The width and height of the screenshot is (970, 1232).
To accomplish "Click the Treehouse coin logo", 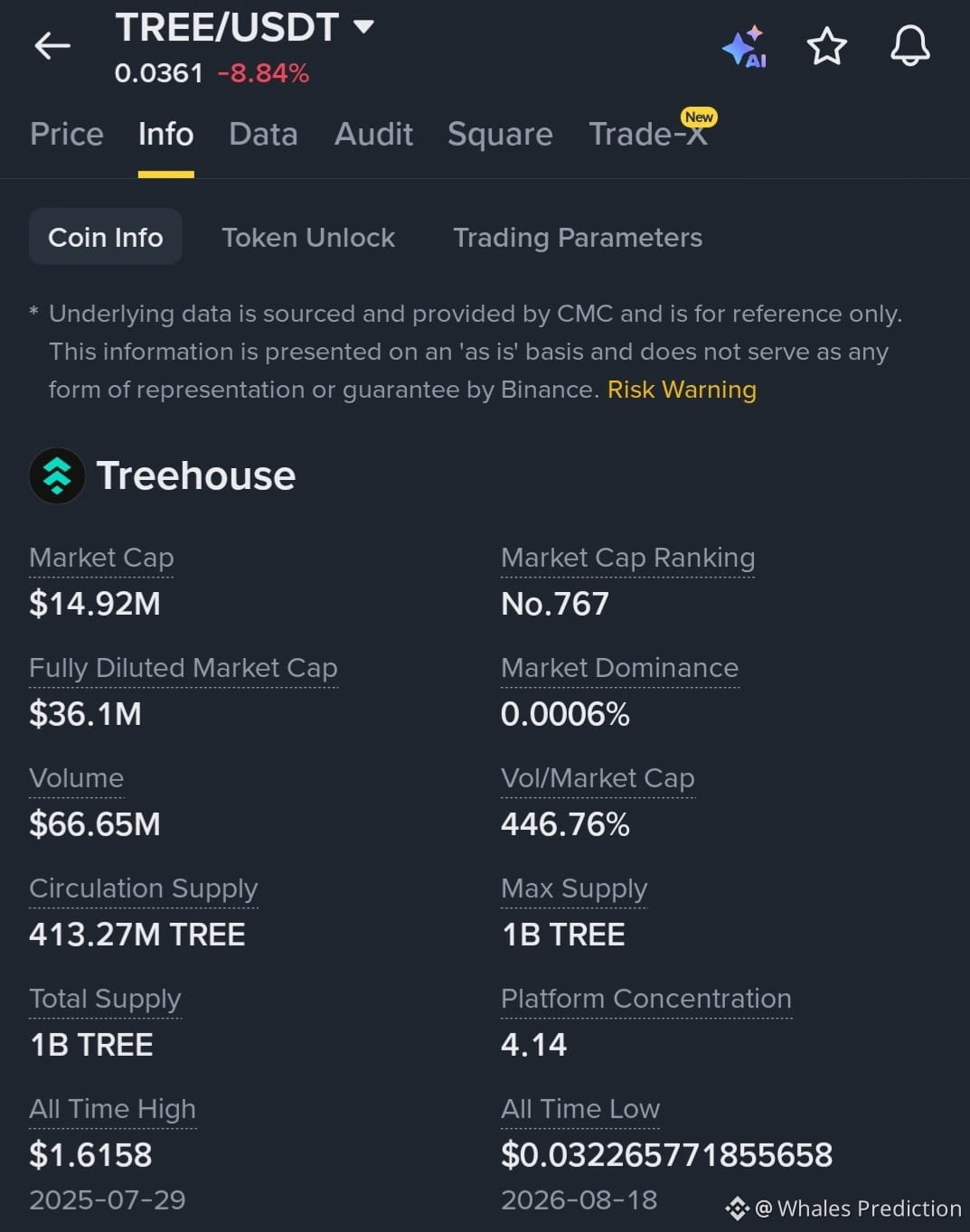I will [x=57, y=475].
